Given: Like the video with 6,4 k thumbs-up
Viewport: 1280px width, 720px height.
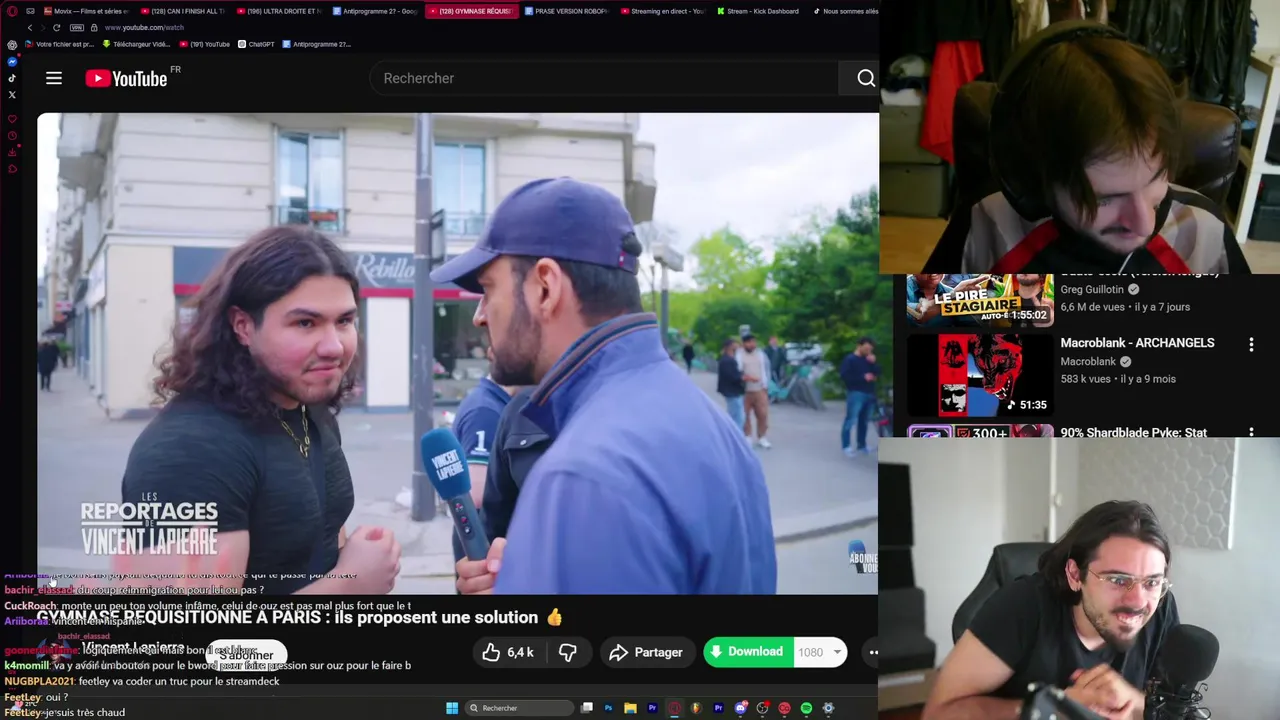Looking at the screenshot, I should pos(508,652).
